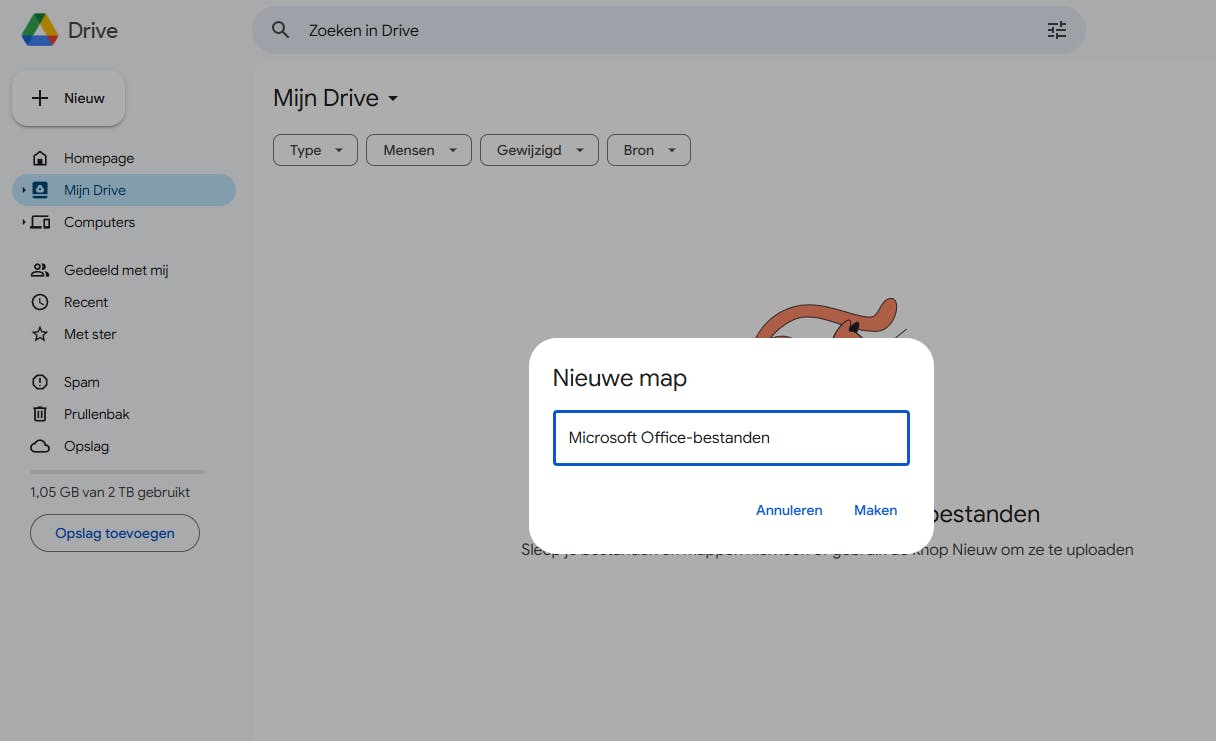Open the Bron filter dropdown
1216x741 pixels.
pyautogui.click(x=649, y=150)
